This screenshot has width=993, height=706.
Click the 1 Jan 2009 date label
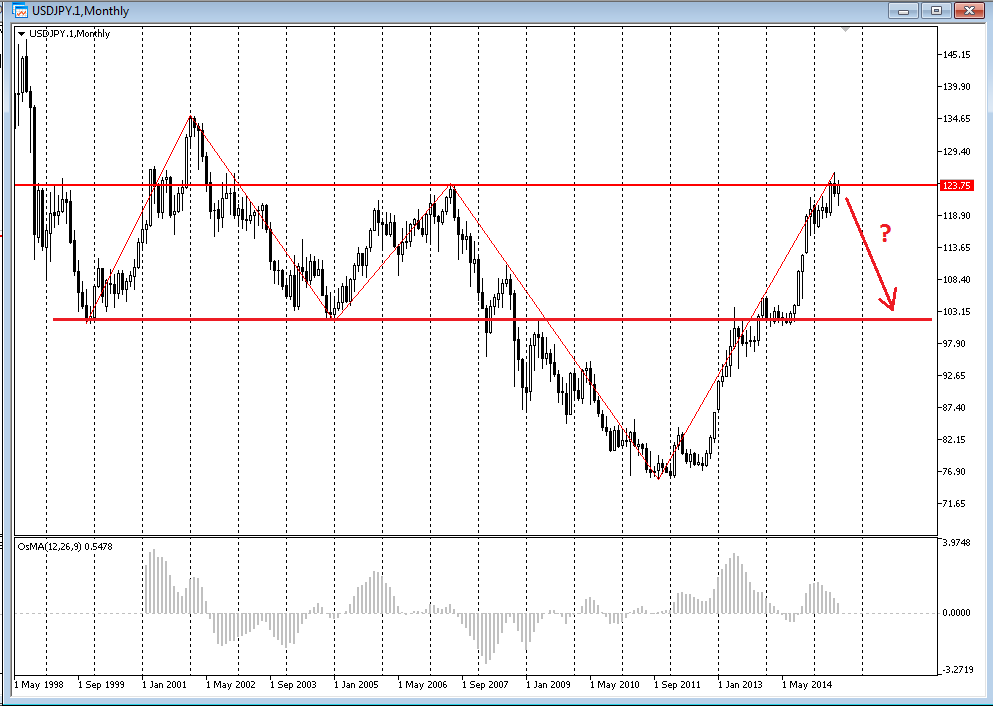click(548, 684)
